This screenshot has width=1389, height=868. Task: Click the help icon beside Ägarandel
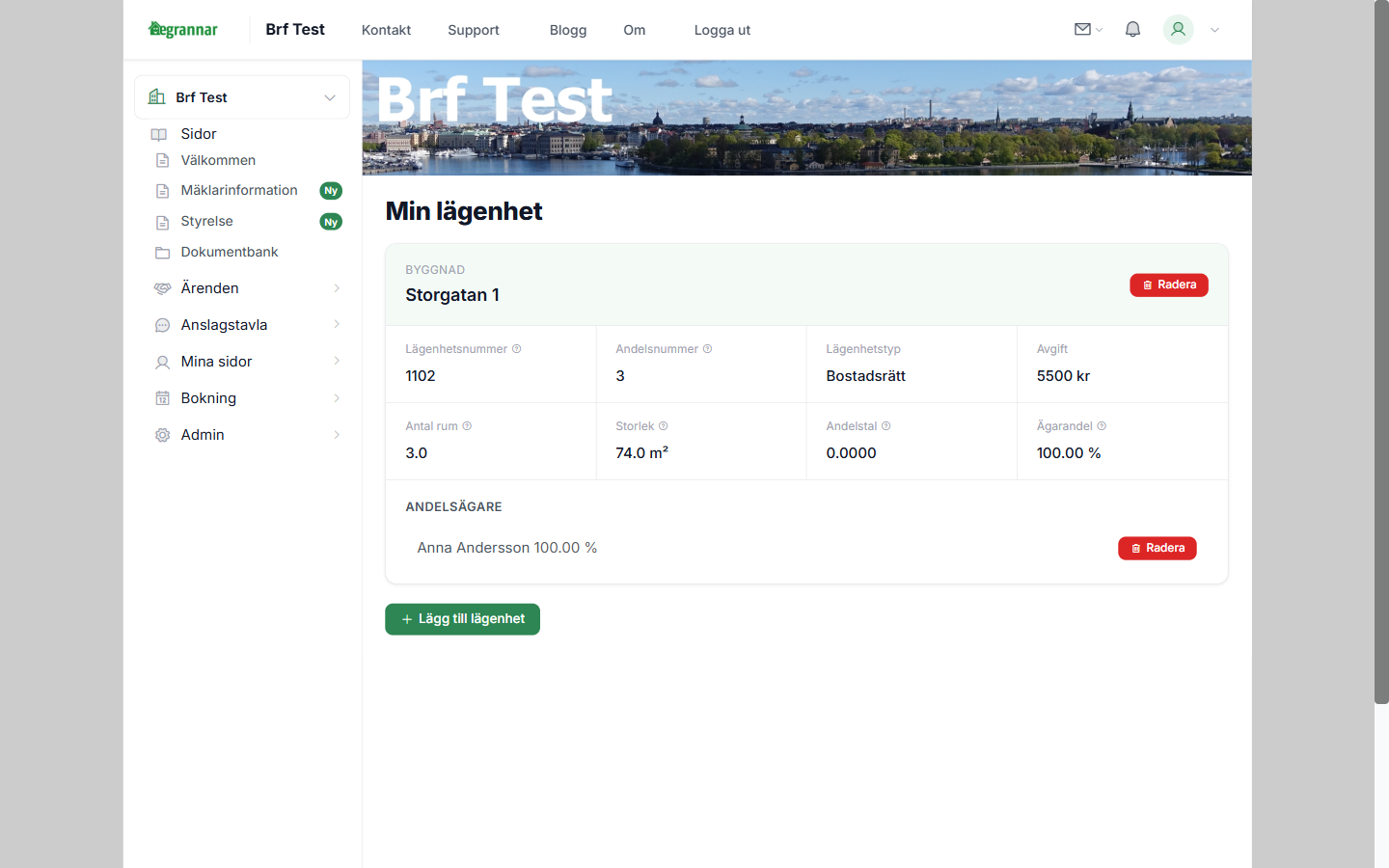click(x=1102, y=426)
